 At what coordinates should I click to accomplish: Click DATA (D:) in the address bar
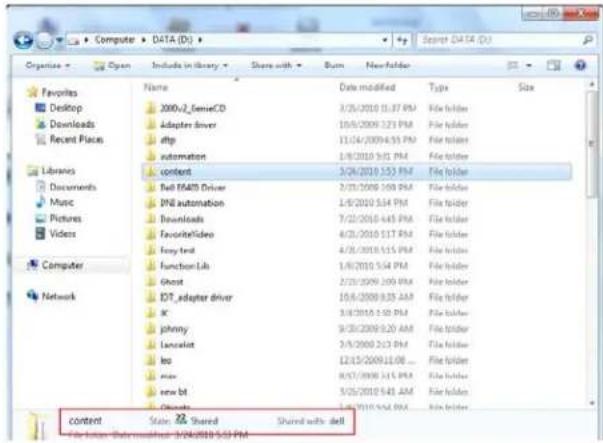[172, 40]
